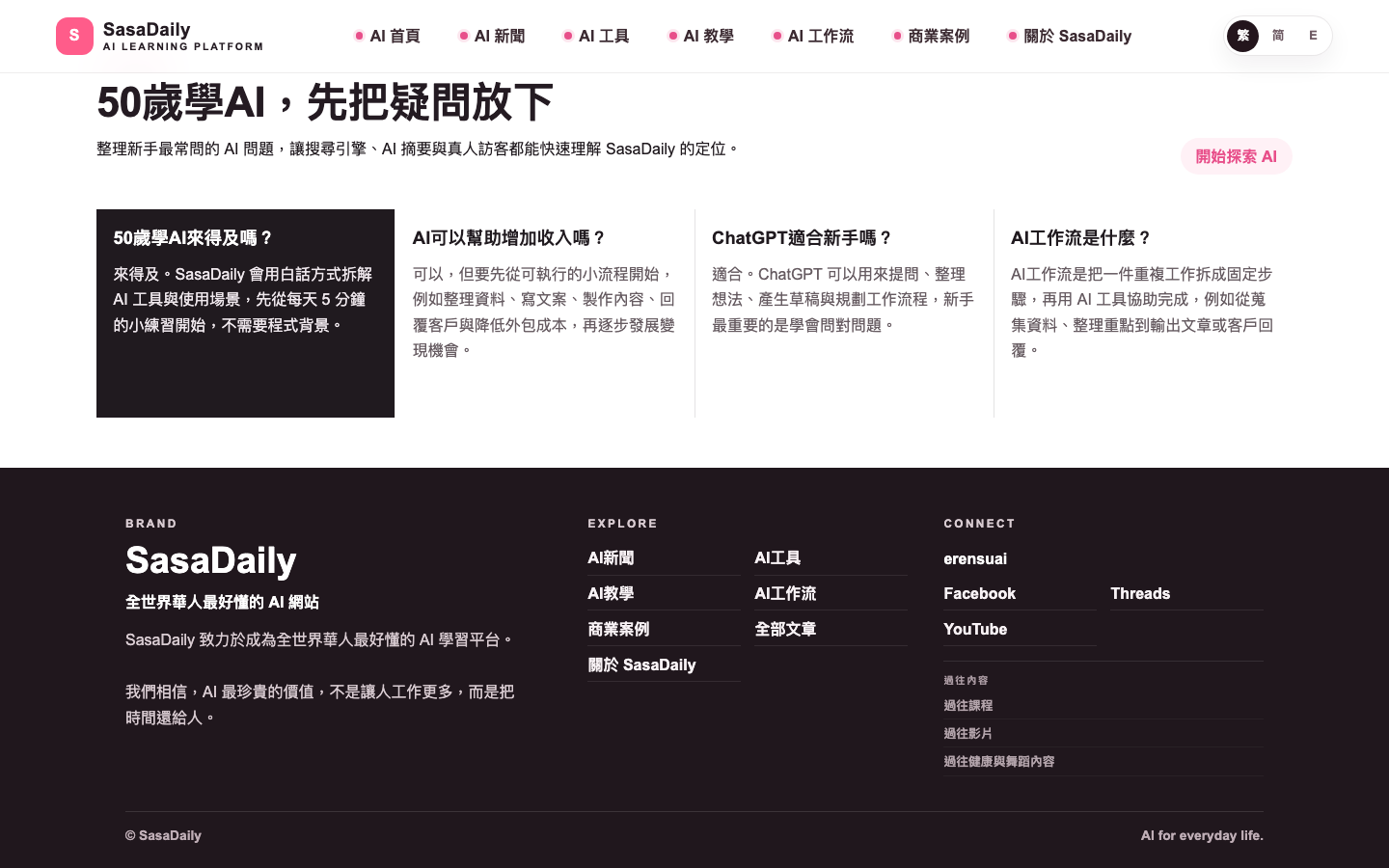Open the AI 新聞 nav item
The width and height of the screenshot is (1389, 868).
pyautogui.click(x=492, y=36)
